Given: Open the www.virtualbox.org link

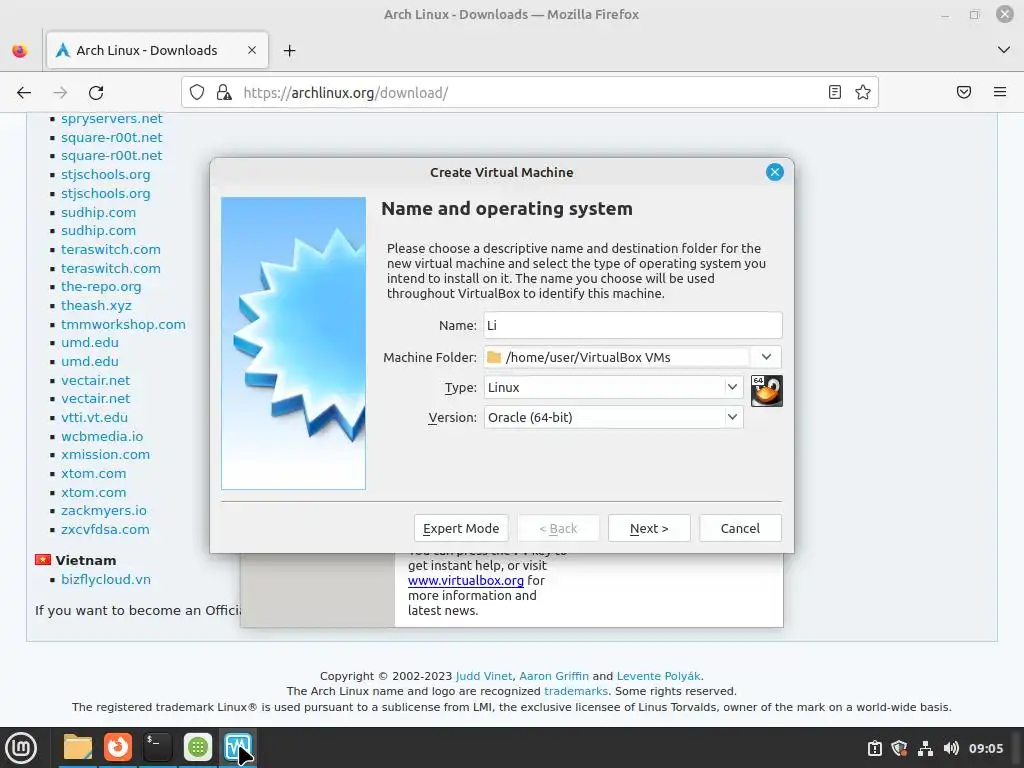Looking at the screenshot, I should [x=466, y=581].
